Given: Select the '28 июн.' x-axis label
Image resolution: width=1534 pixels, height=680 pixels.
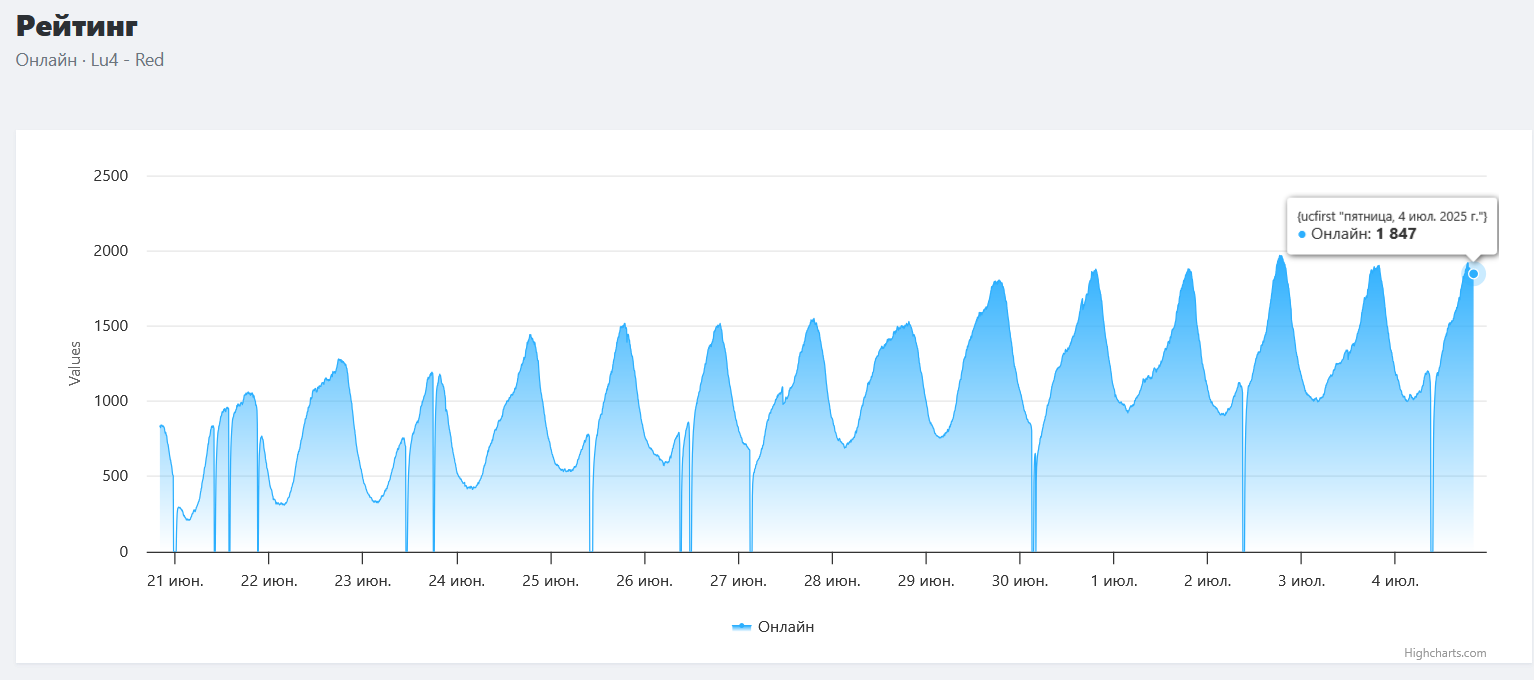Looking at the screenshot, I should pyautogui.click(x=833, y=581).
